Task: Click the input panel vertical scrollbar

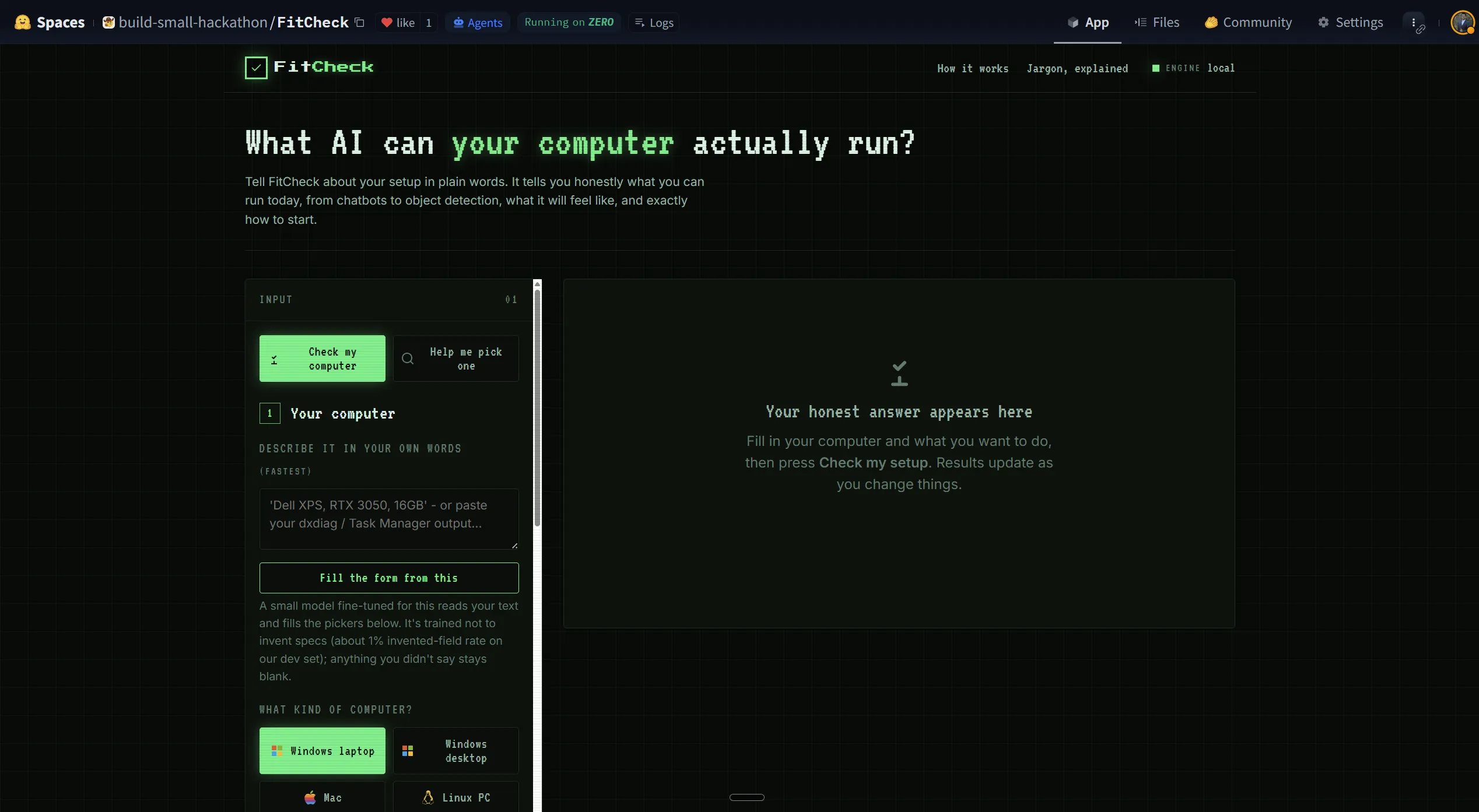Action: [537, 408]
